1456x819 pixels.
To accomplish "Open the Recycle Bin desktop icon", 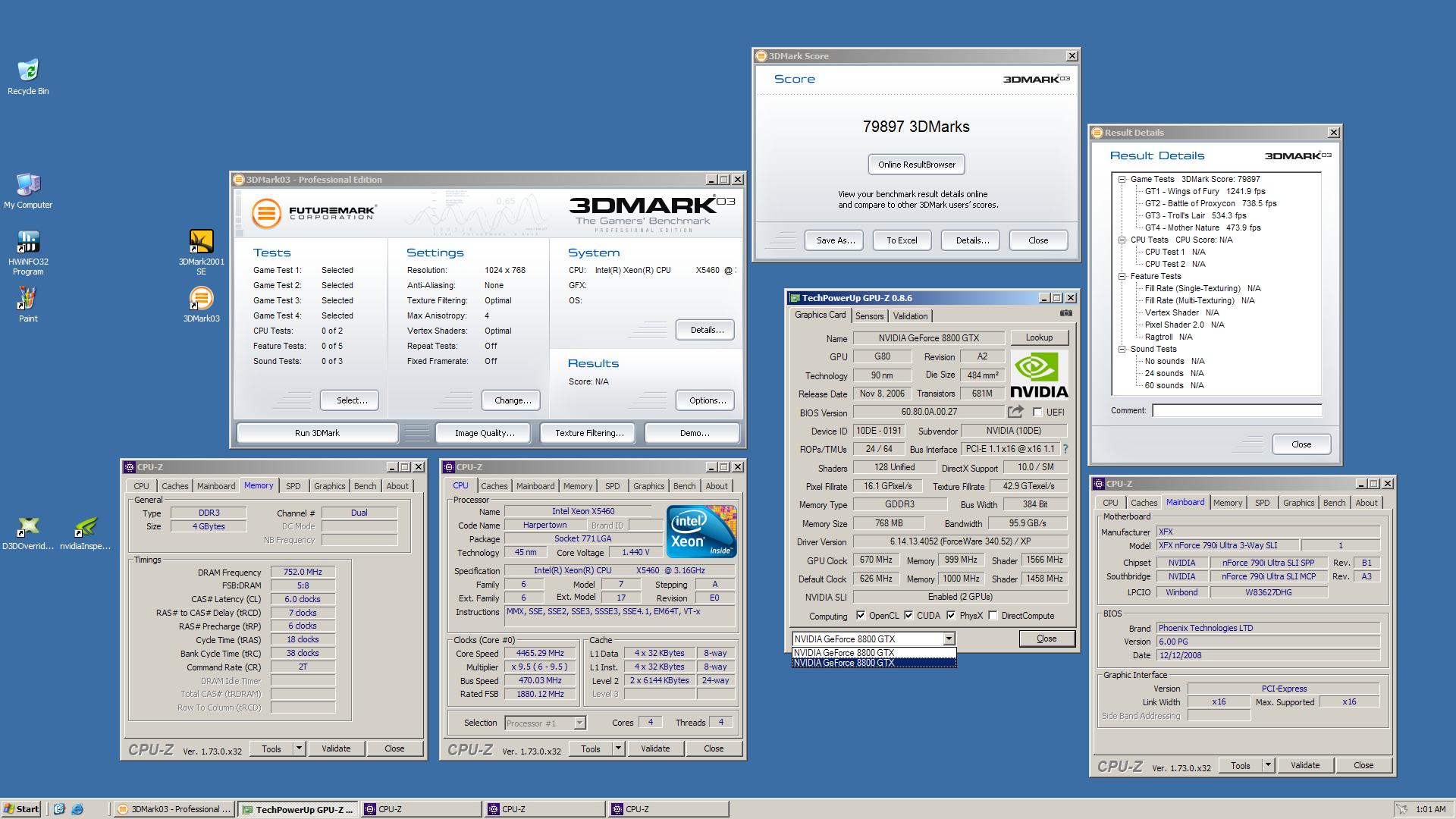I will click(x=28, y=71).
